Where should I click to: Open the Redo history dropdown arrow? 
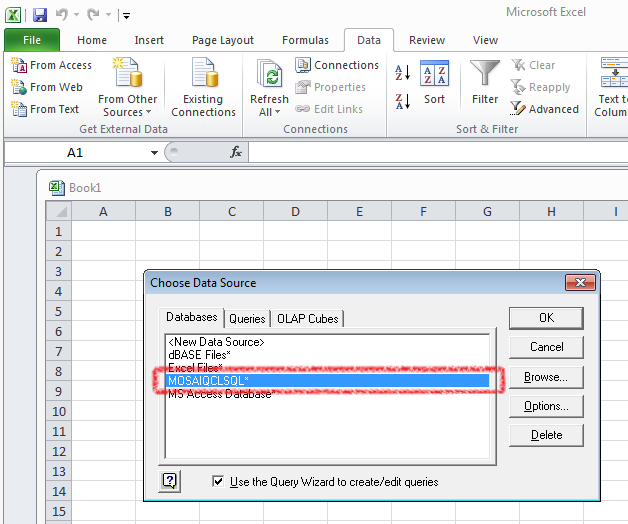coord(109,15)
